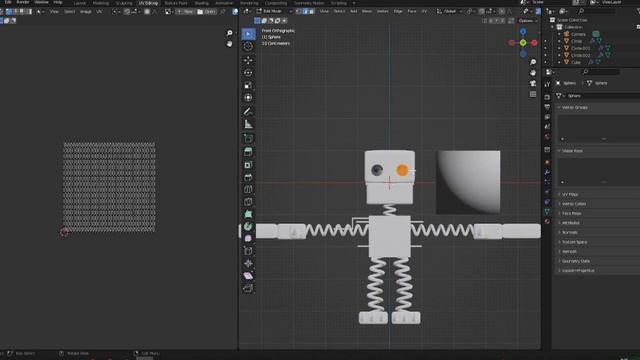Image resolution: width=640 pixels, height=360 pixels.
Task: Select the Edge Slide tool
Action: [248, 251]
